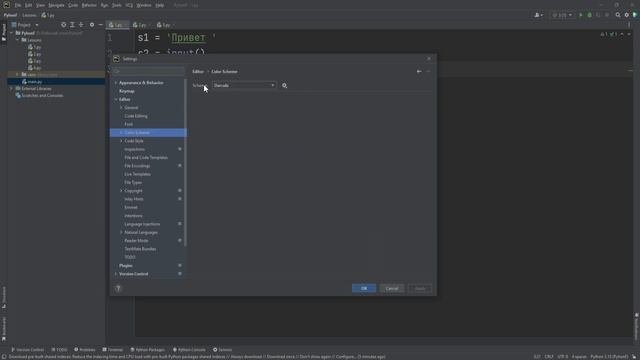Start debugging with the bug icon
This screenshot has height=360, width=640.
(x=589, y=15)
